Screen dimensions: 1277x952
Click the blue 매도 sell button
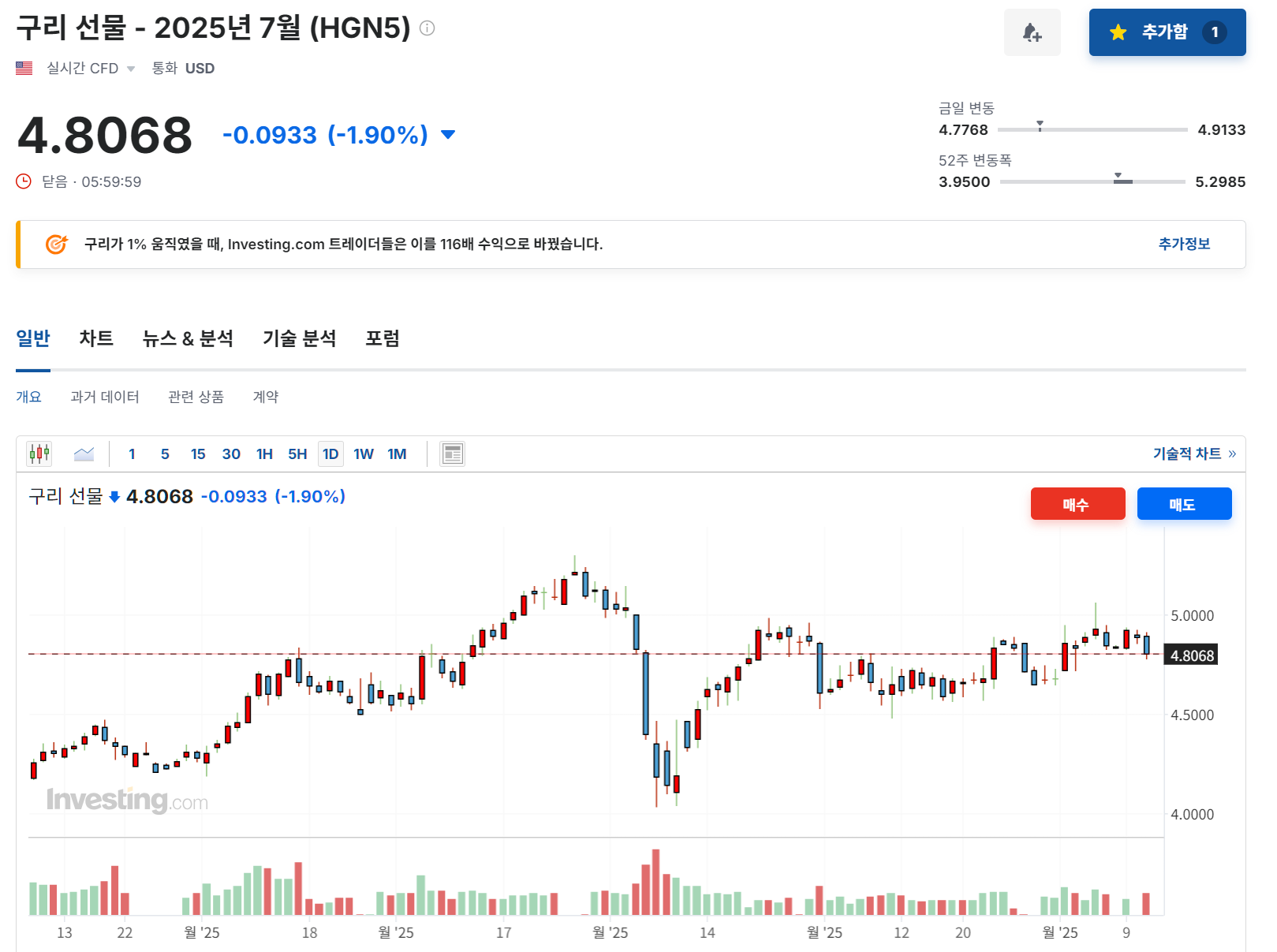[x=1184, y=504]
